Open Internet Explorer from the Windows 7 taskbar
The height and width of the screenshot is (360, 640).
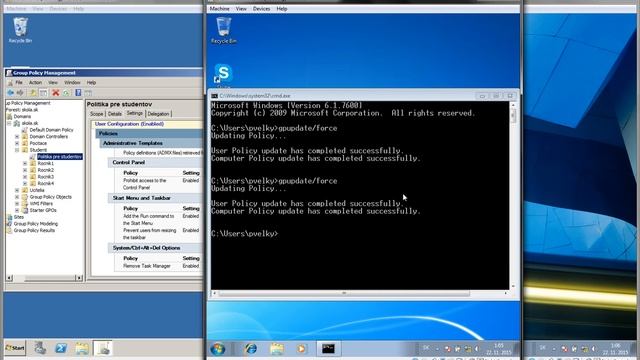click(251, 349)
